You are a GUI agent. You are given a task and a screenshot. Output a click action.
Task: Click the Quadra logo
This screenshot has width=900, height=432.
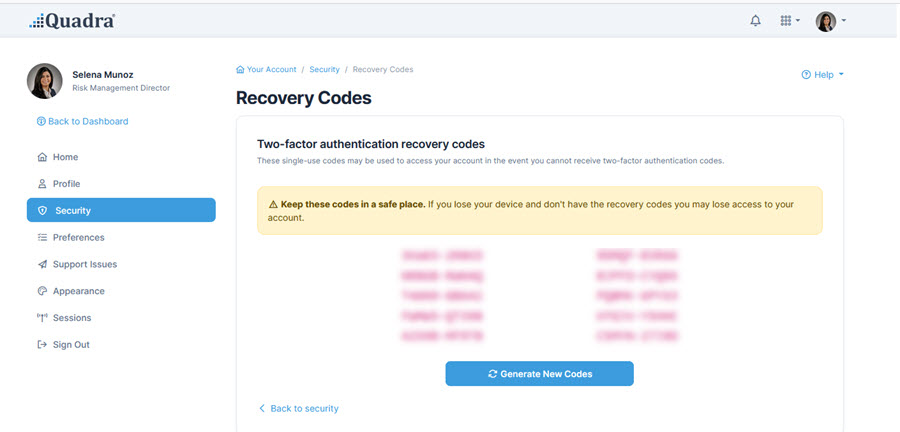[x=72, y=20]
